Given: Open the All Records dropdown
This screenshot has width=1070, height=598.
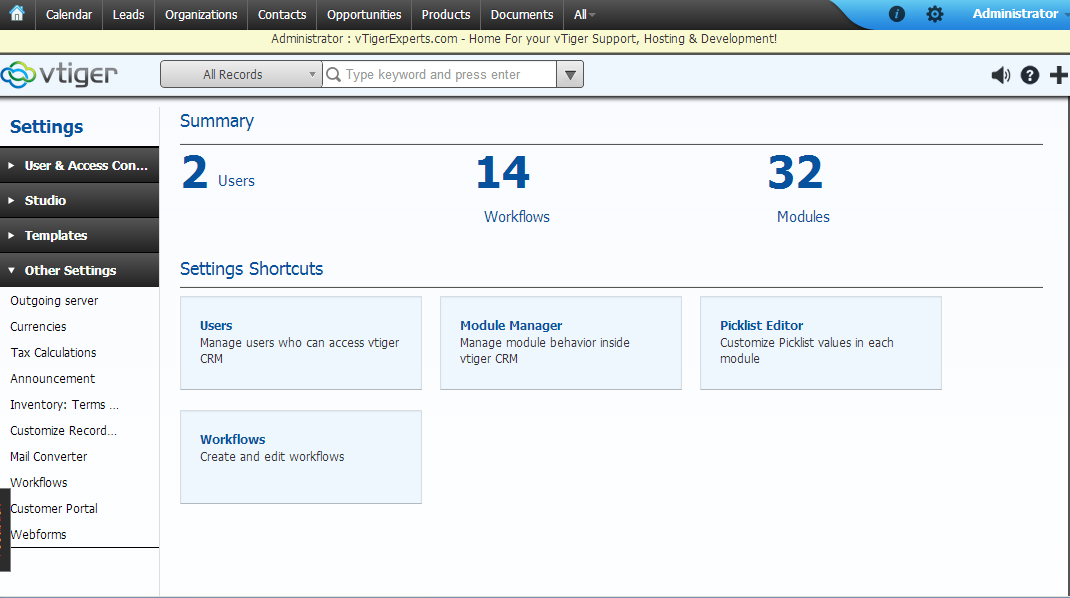Looking at the screenshot, I should (240, 74).
